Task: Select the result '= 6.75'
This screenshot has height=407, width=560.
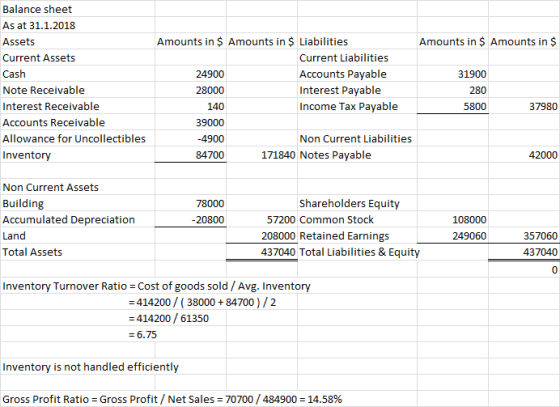Action: coord(142,335)
